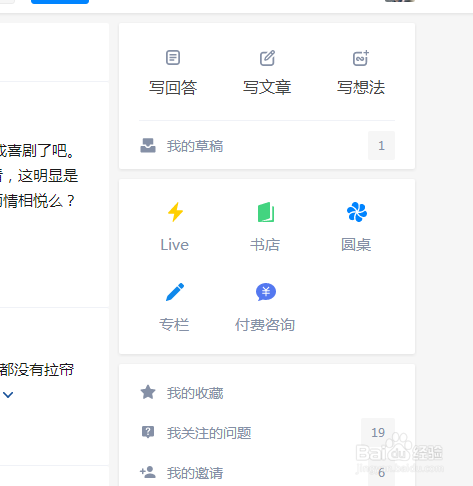Open the 写文章 label
Viewport: 473px width, 486px height.
coord(267,88)
